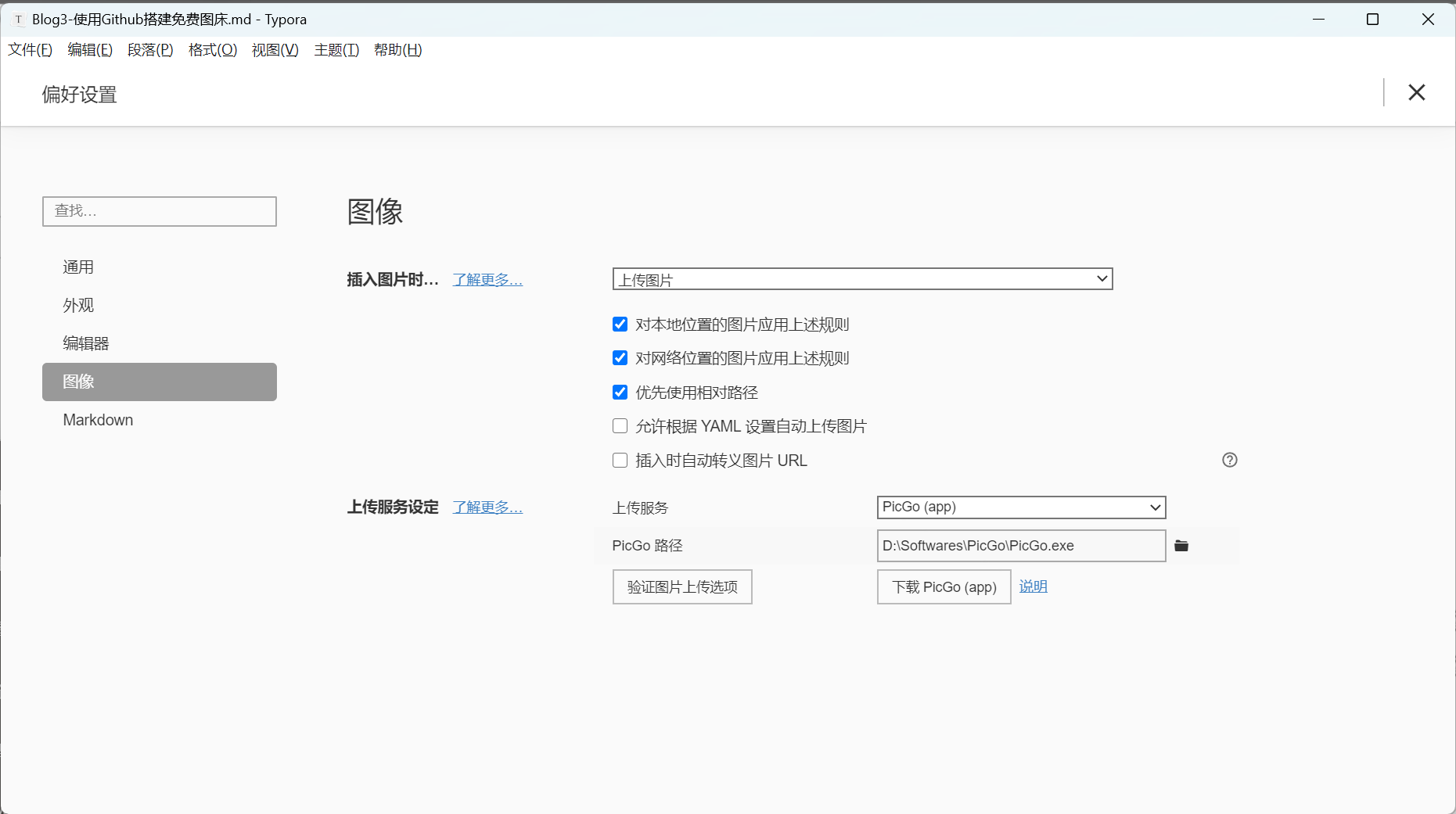Click the folder icon beside PicGo path

pos(1181,546)
